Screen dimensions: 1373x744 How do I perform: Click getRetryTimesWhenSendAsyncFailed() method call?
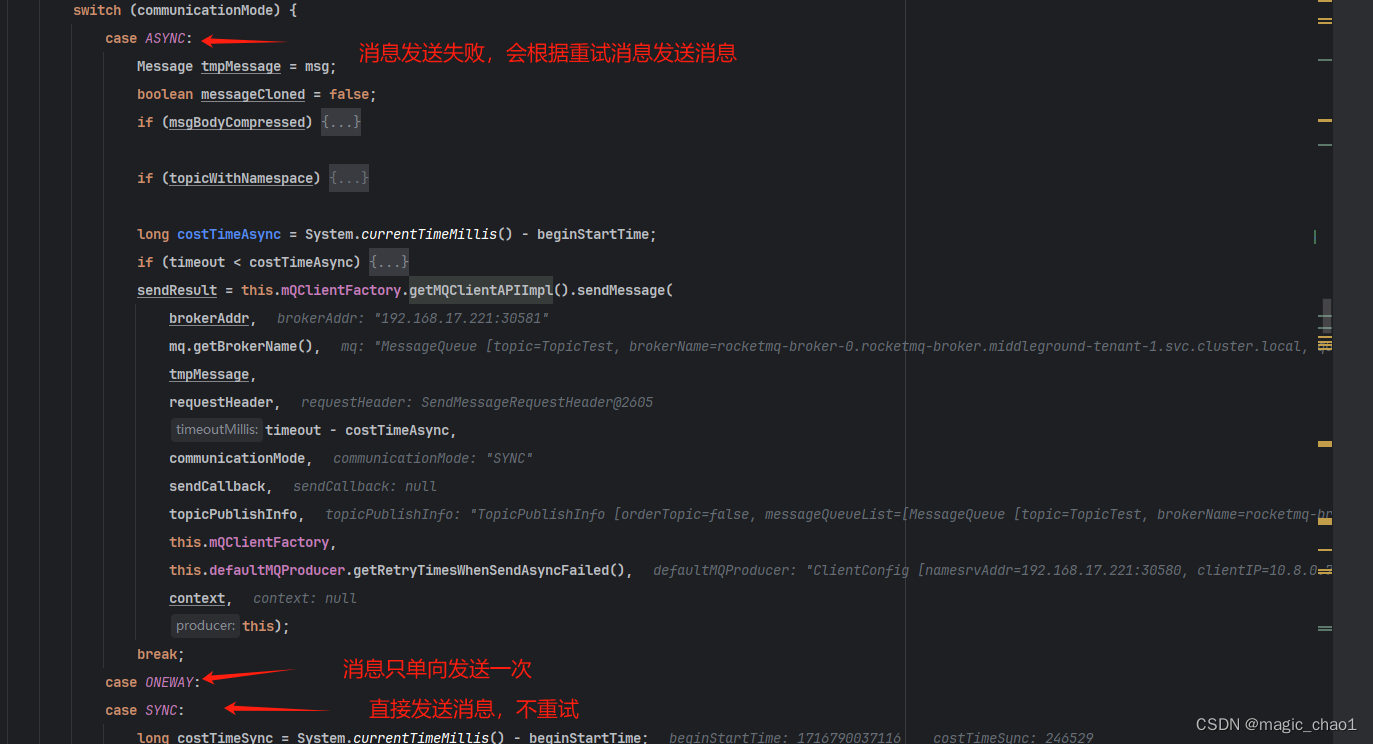pyautogui.click(x=489, y=570)
